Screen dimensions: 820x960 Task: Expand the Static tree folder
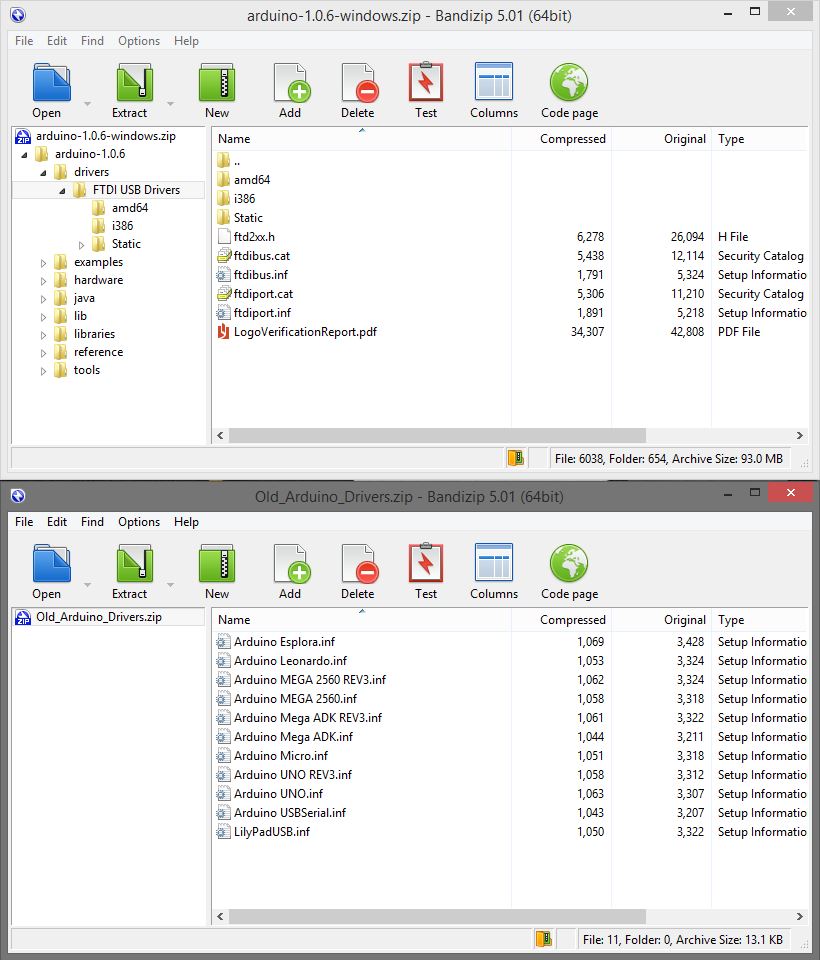[81, 245]
